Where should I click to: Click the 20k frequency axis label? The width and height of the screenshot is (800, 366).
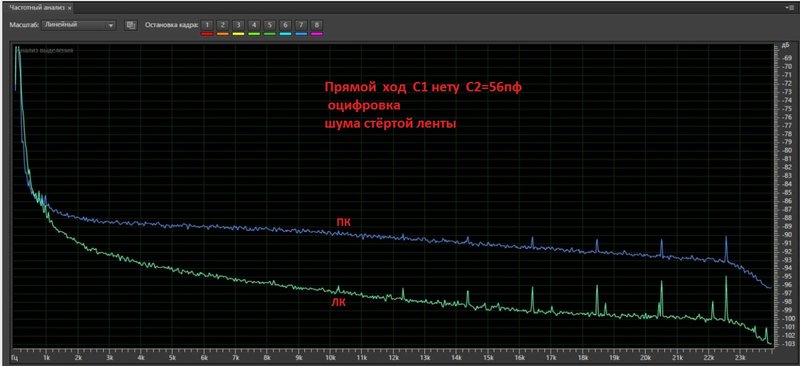click(645, 359)
